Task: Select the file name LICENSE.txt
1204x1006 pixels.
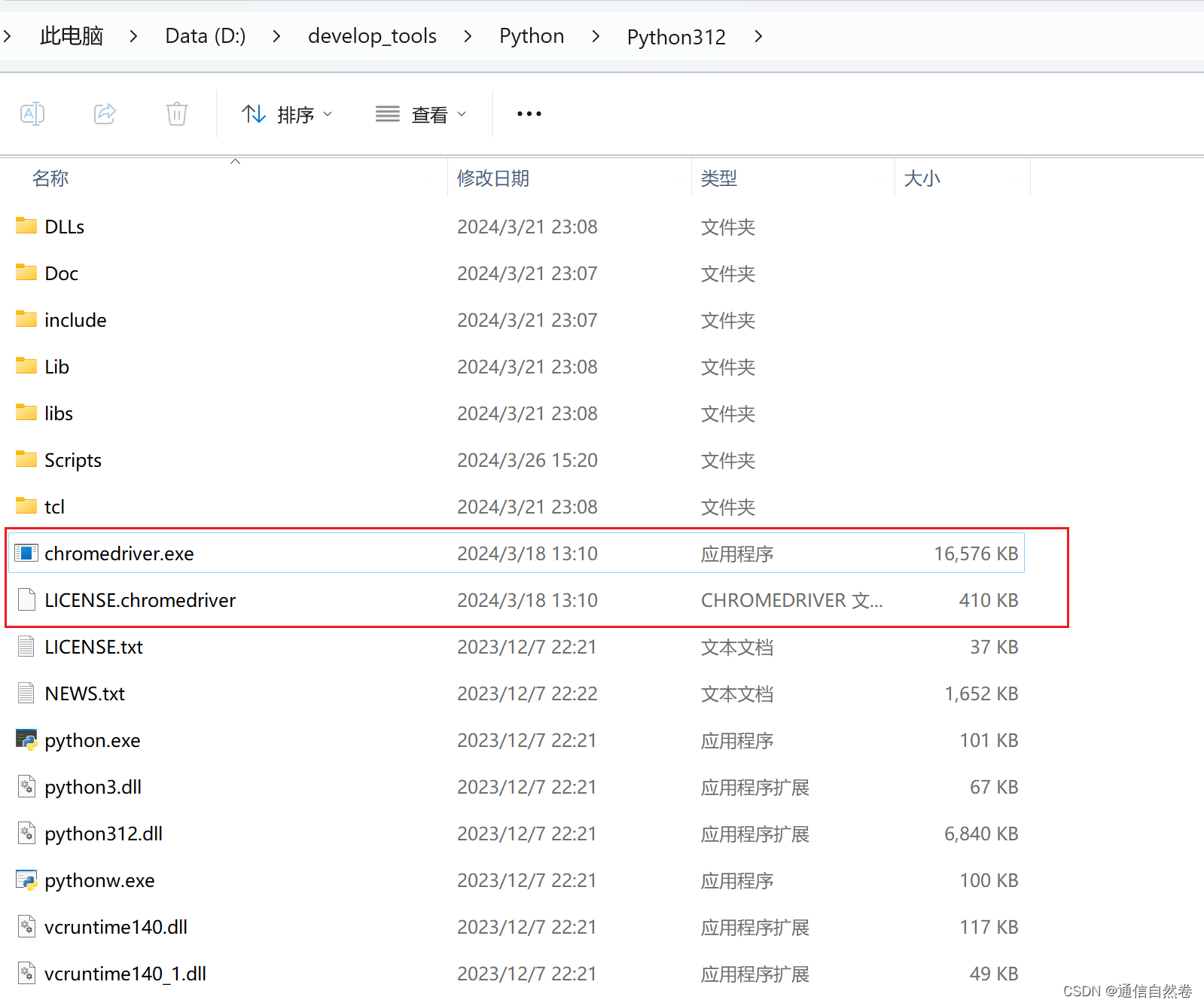Action: pos(93,647)
